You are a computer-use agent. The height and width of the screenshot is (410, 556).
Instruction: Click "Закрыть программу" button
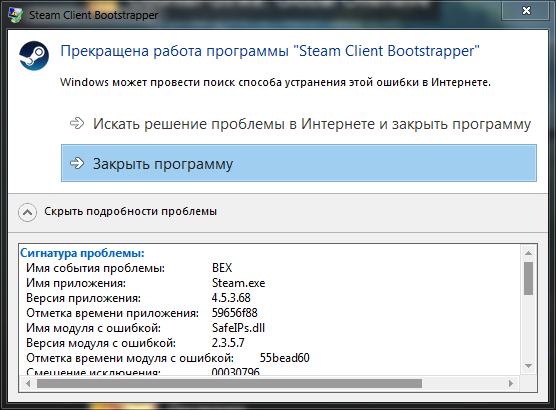299,163
